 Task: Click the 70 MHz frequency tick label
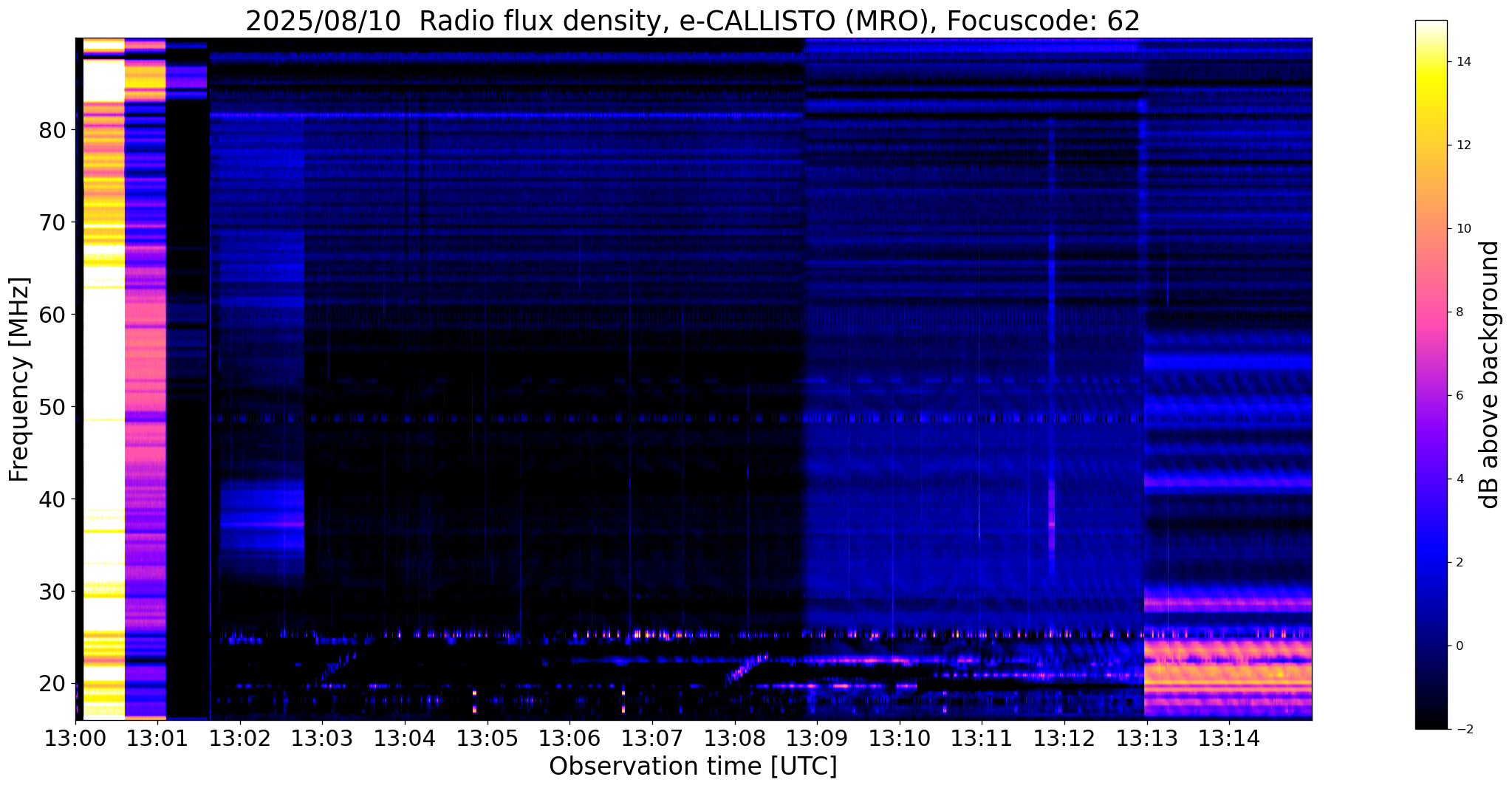[52, 222]
